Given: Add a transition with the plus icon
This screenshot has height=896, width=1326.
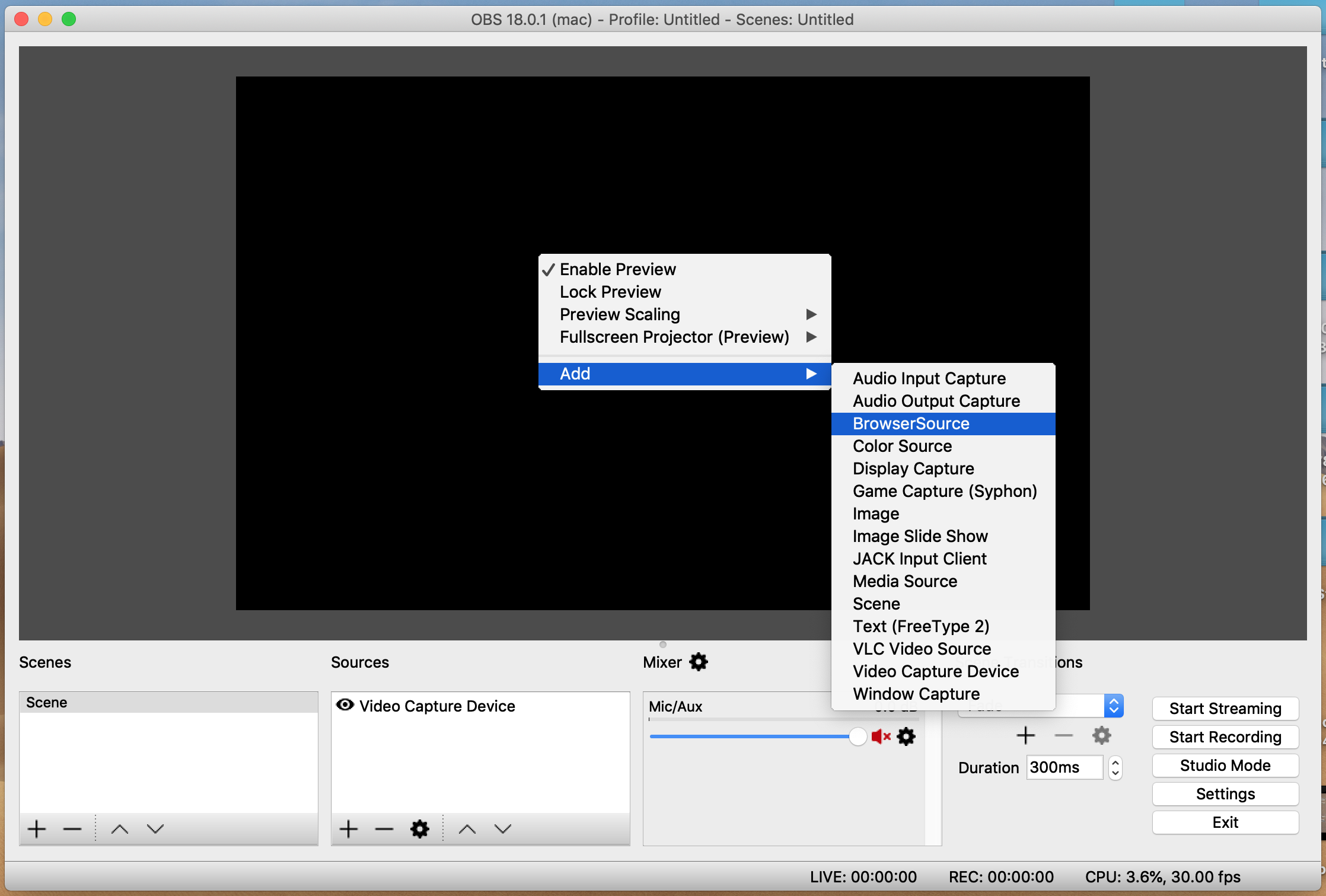Looking at the screenshot, I should coord(1026,736).
